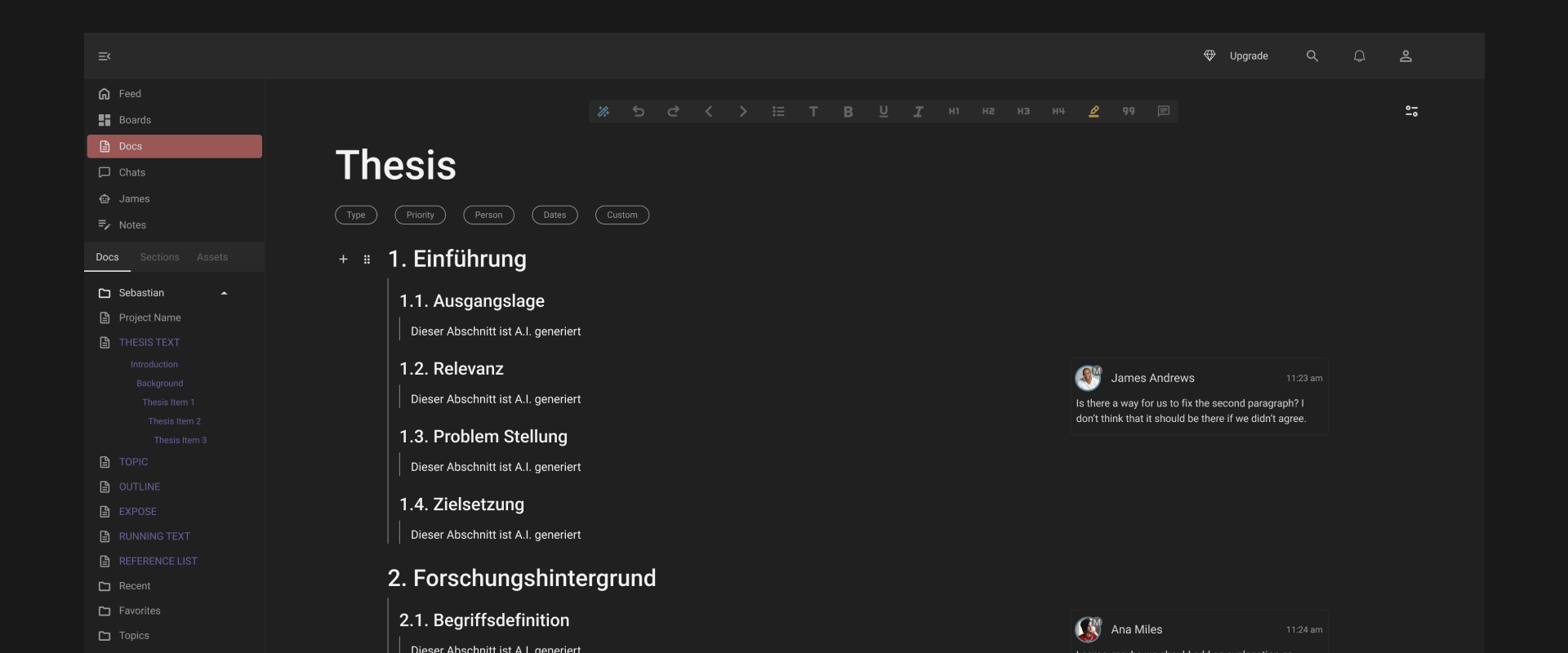Select the highlighter tool
This screenshot has height=653, width=1568.
[1094, 111]
